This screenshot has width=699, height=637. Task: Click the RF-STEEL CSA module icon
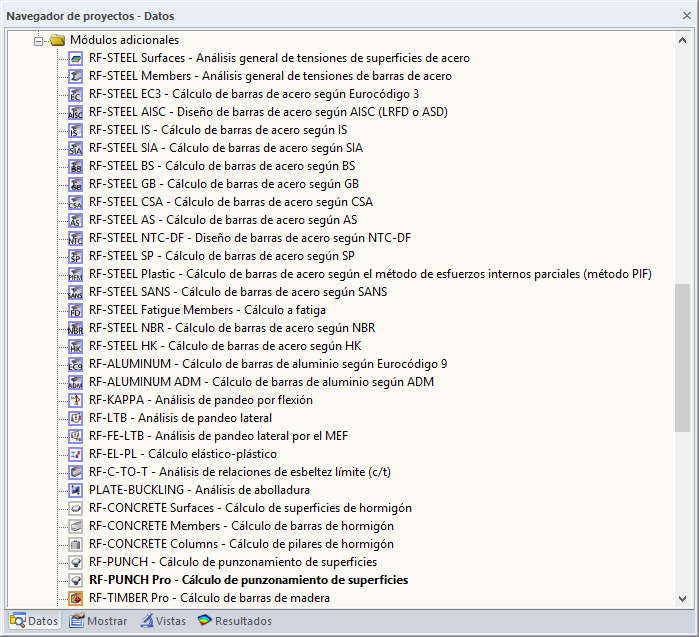click(x=75, y=202)
